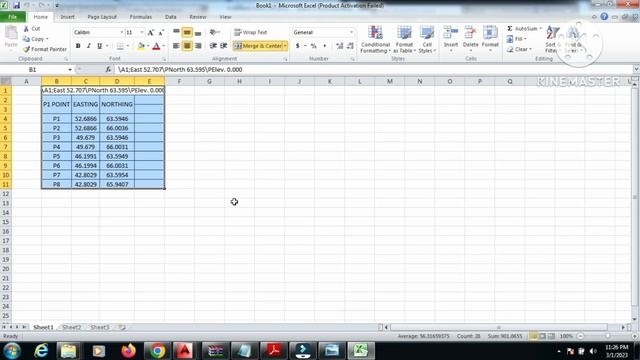Open Fill dropdown in Editing group
The height and width of the screenshot is (360, 640).
coord(517,39)
